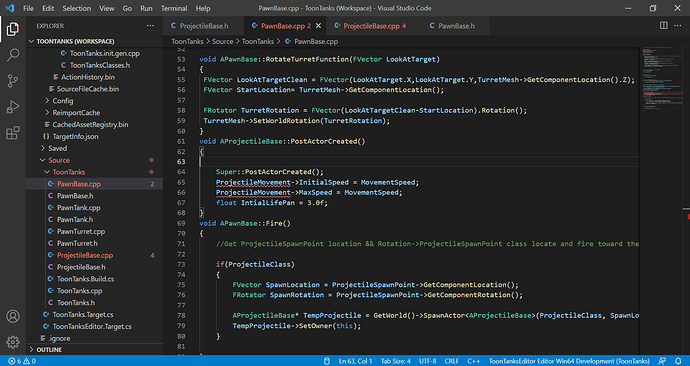The height and width of the screenshot is (366, 690).
Task: Open ToonTanks.h file
Action: 76,303
